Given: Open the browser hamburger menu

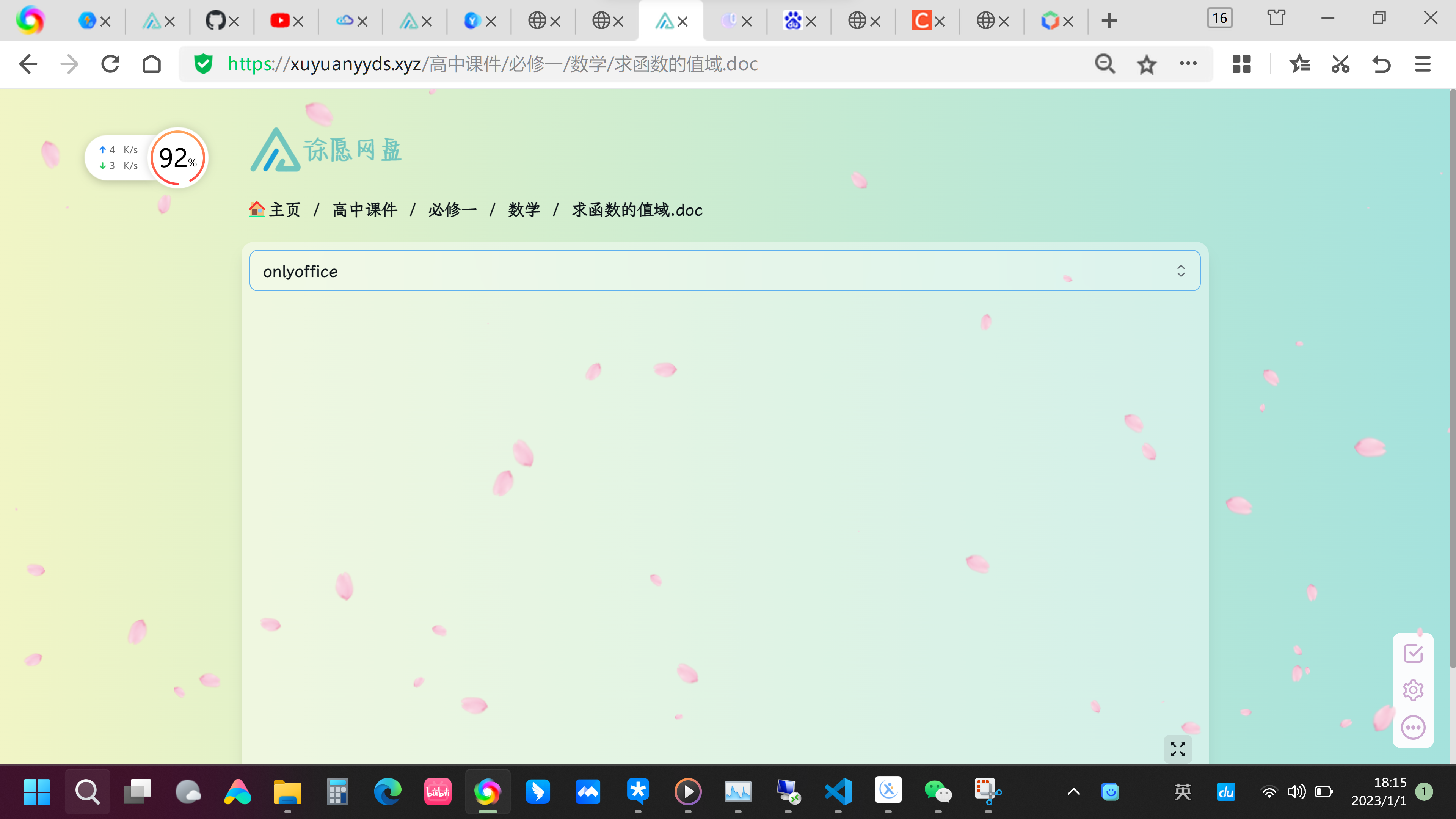Looking at the screenshot, I should [1423, 64].
